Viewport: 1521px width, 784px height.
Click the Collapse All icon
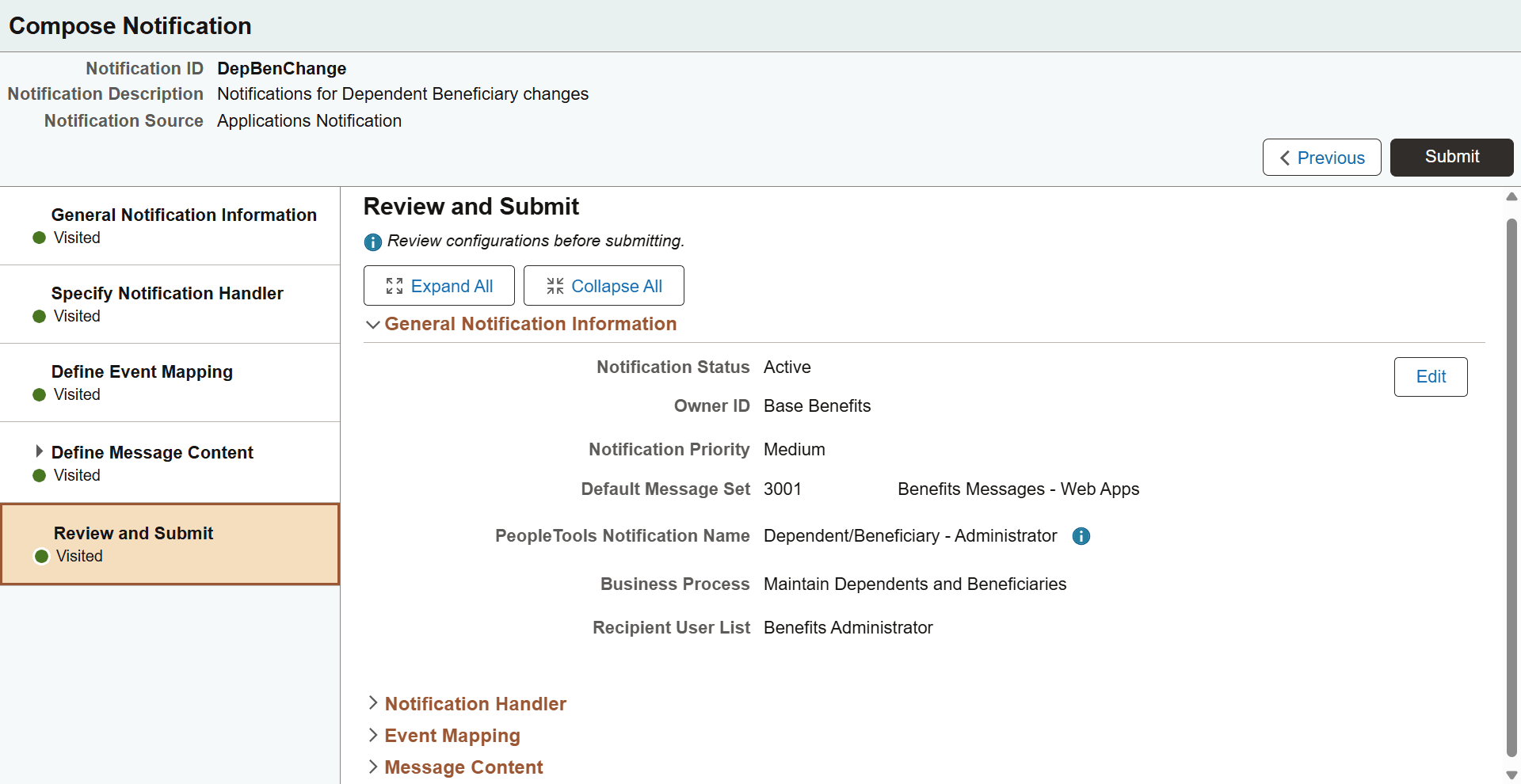(555, 285)
